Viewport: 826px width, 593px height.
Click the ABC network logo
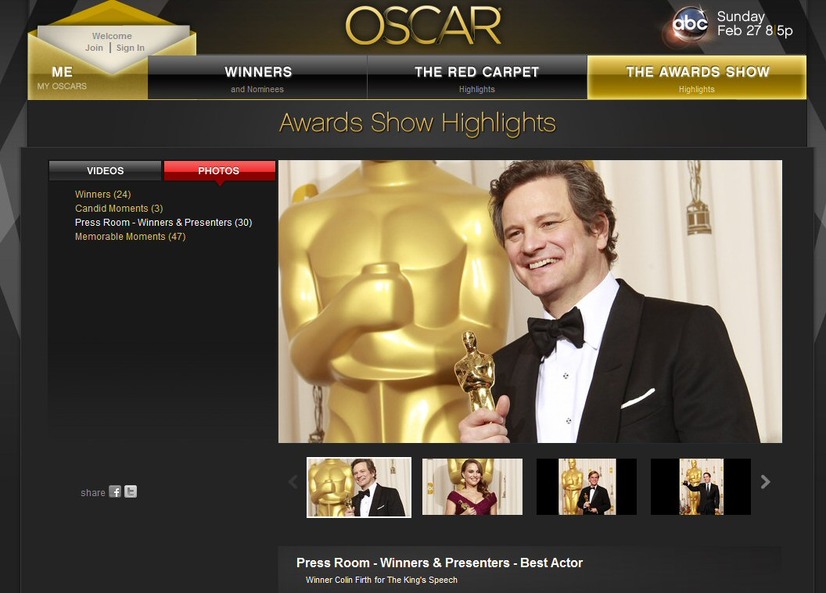pos(689,24)
